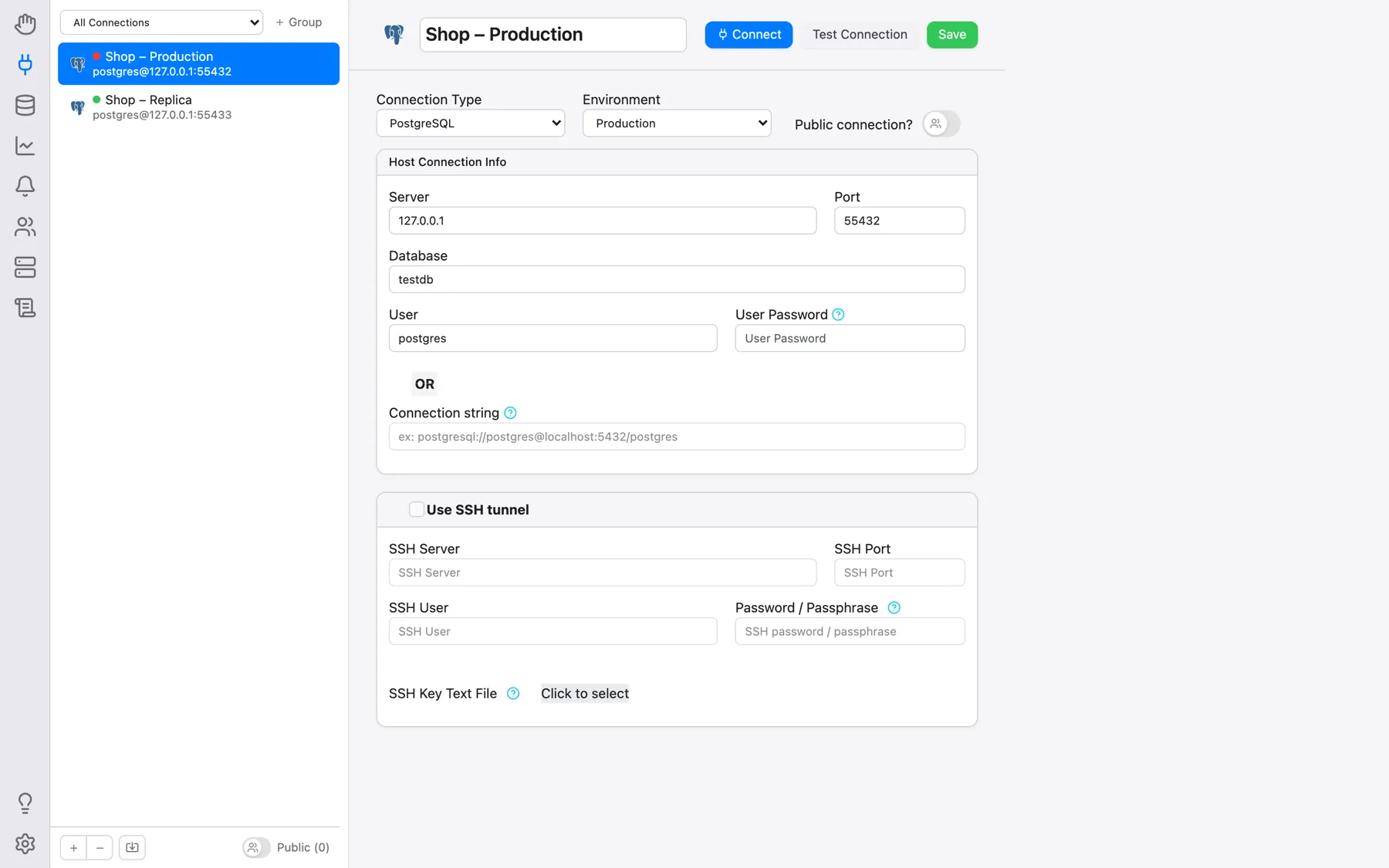The image size is (1389, 868).
Task: Open the chart metrics icon in sidebar
Action: pos(25,145)
